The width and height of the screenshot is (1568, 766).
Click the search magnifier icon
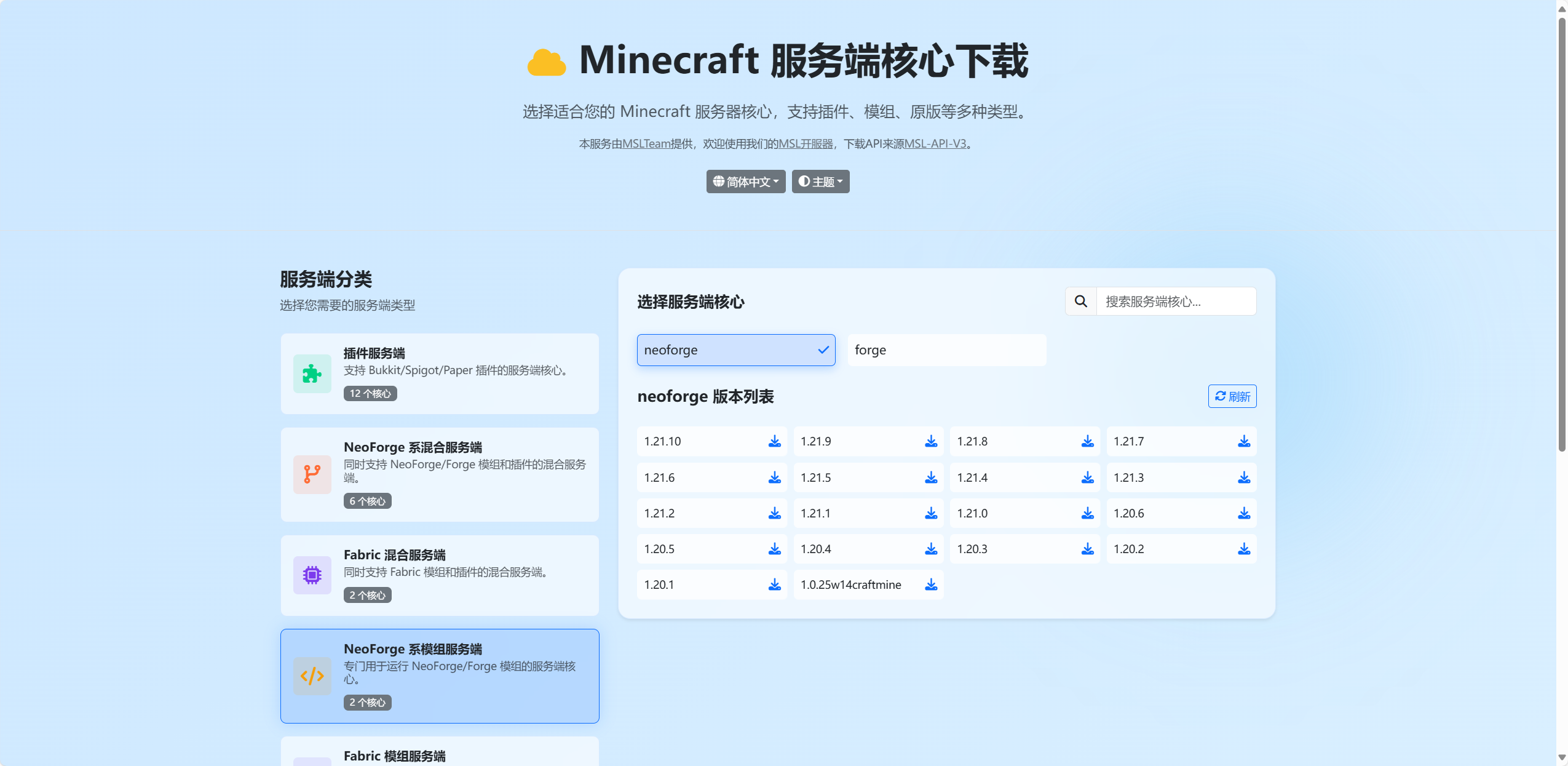(x=1080, y=301)
